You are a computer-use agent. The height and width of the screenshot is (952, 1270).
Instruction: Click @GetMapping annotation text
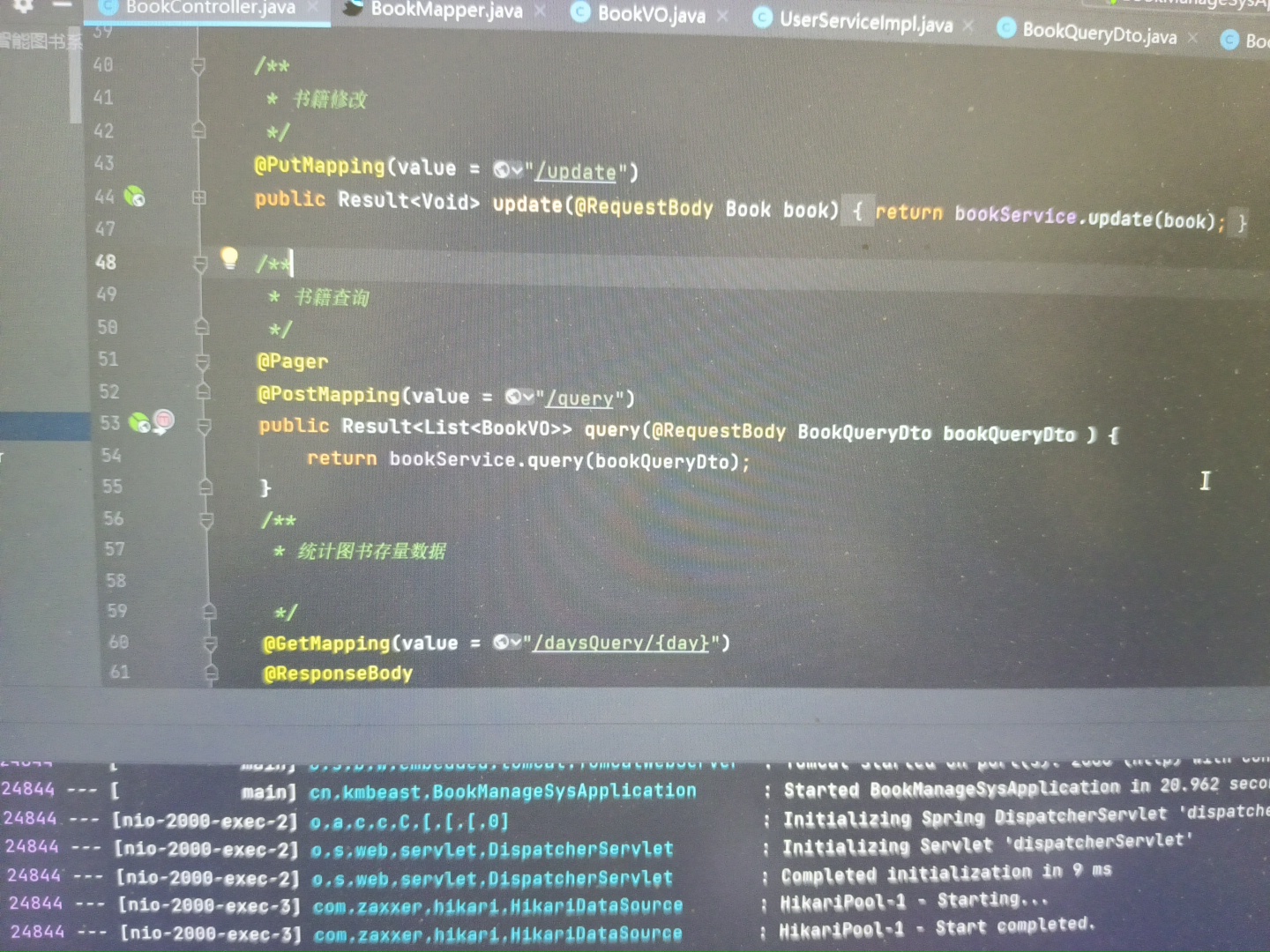point(326,643)
